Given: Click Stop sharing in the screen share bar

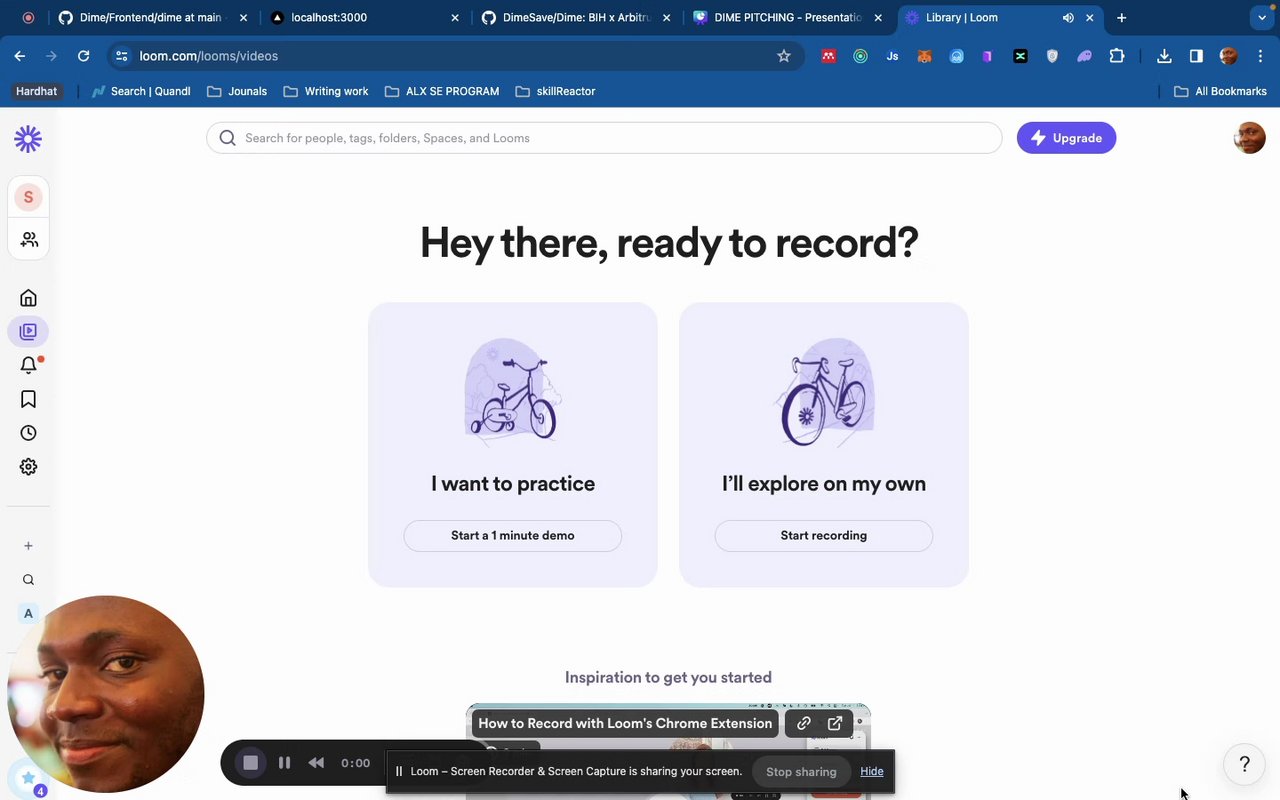Looking at the screenshot, I should (801, 771).
